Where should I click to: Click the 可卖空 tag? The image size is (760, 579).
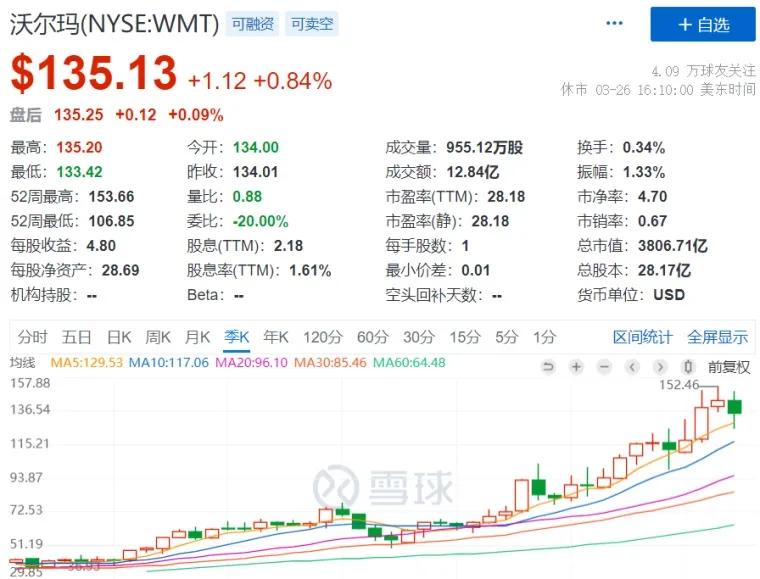coord(312,24)
